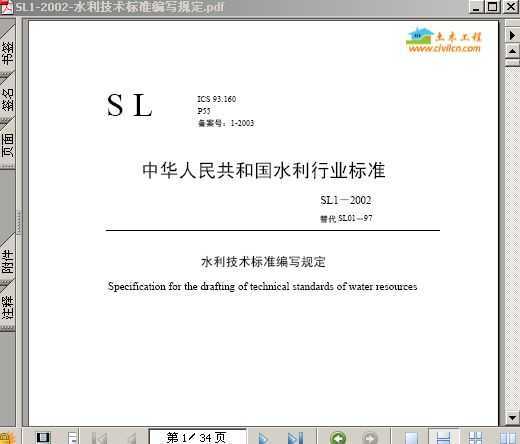Click the heading 中华人民共和国水利行业标准
The height and width of the screenshot is (444, 520).
[x=264, y=170]
